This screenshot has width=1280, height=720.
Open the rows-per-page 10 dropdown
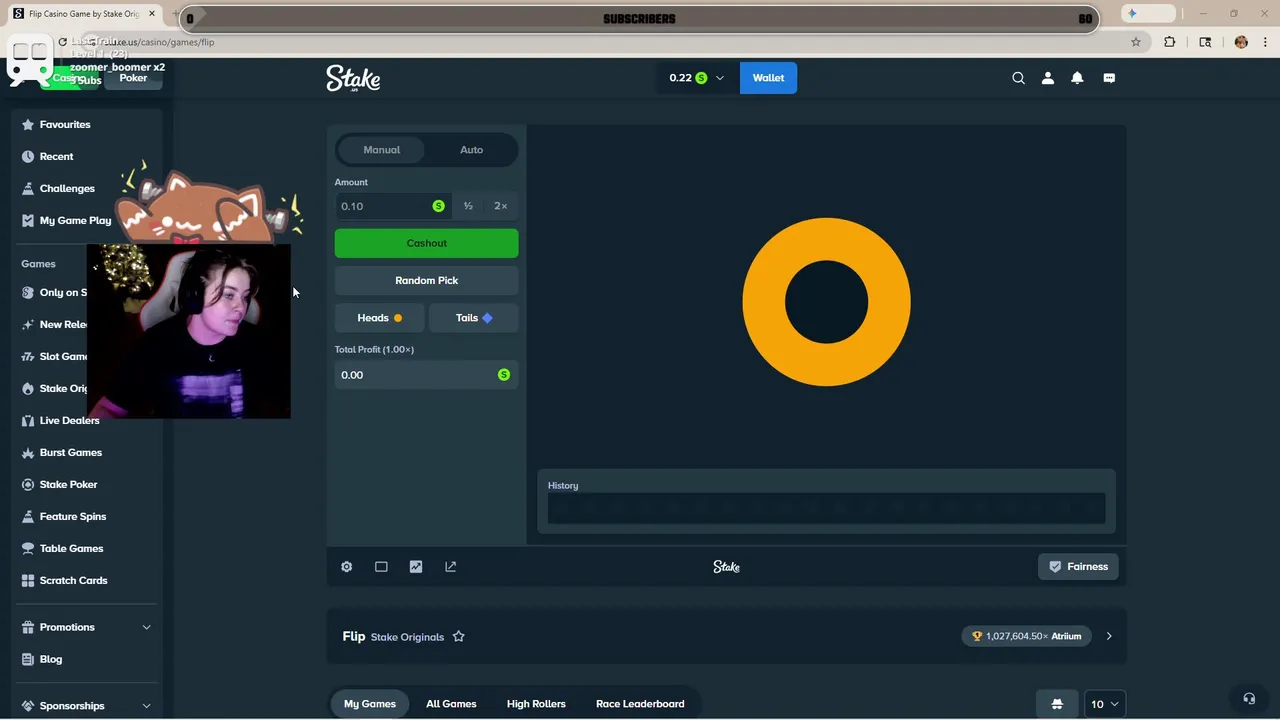pos(1104,704)
